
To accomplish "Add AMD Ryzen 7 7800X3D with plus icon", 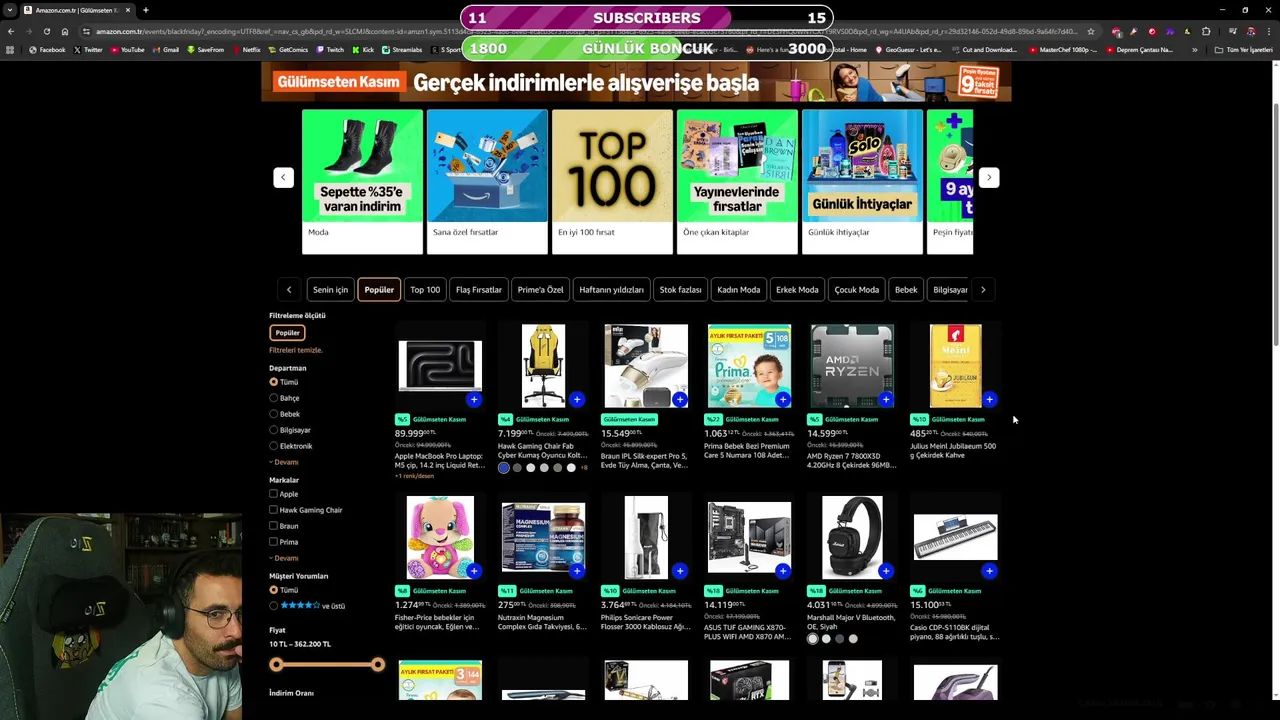I will 886,400.
